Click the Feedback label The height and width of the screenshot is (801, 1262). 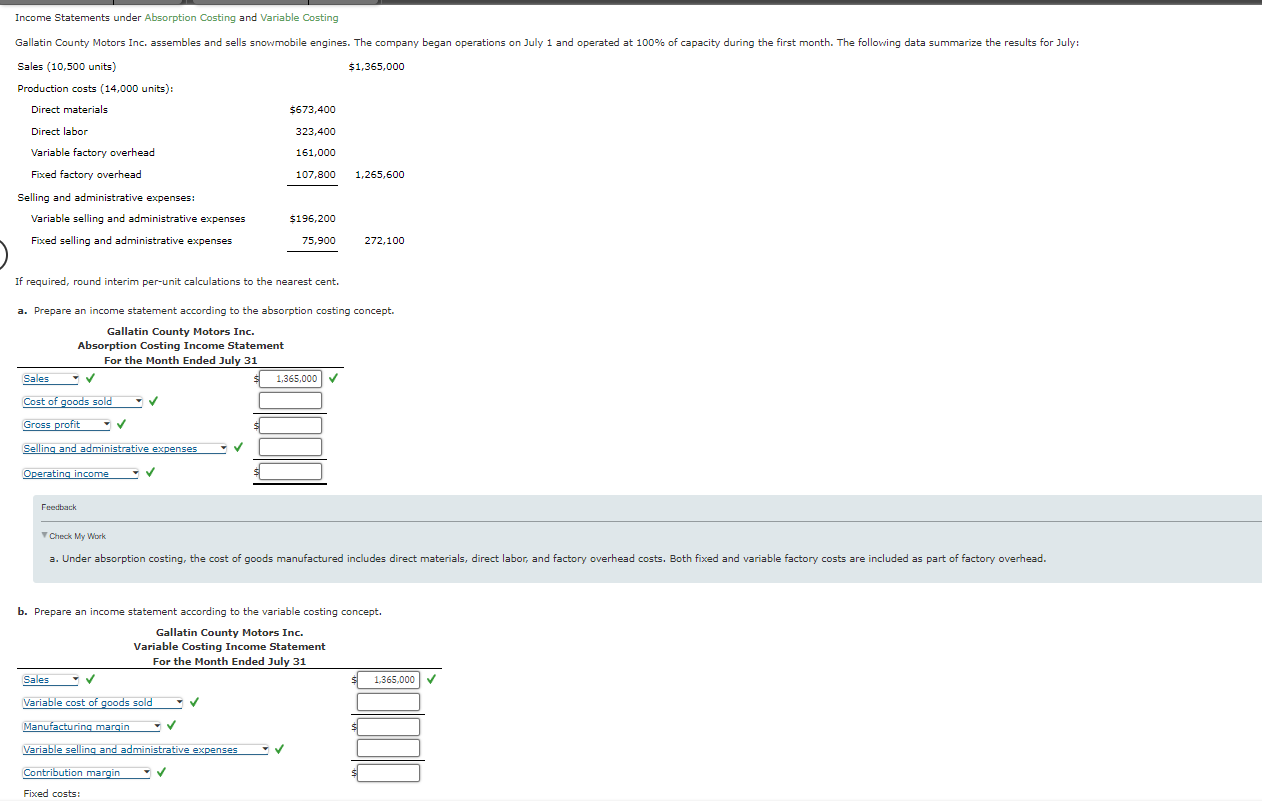pos(59,508)
